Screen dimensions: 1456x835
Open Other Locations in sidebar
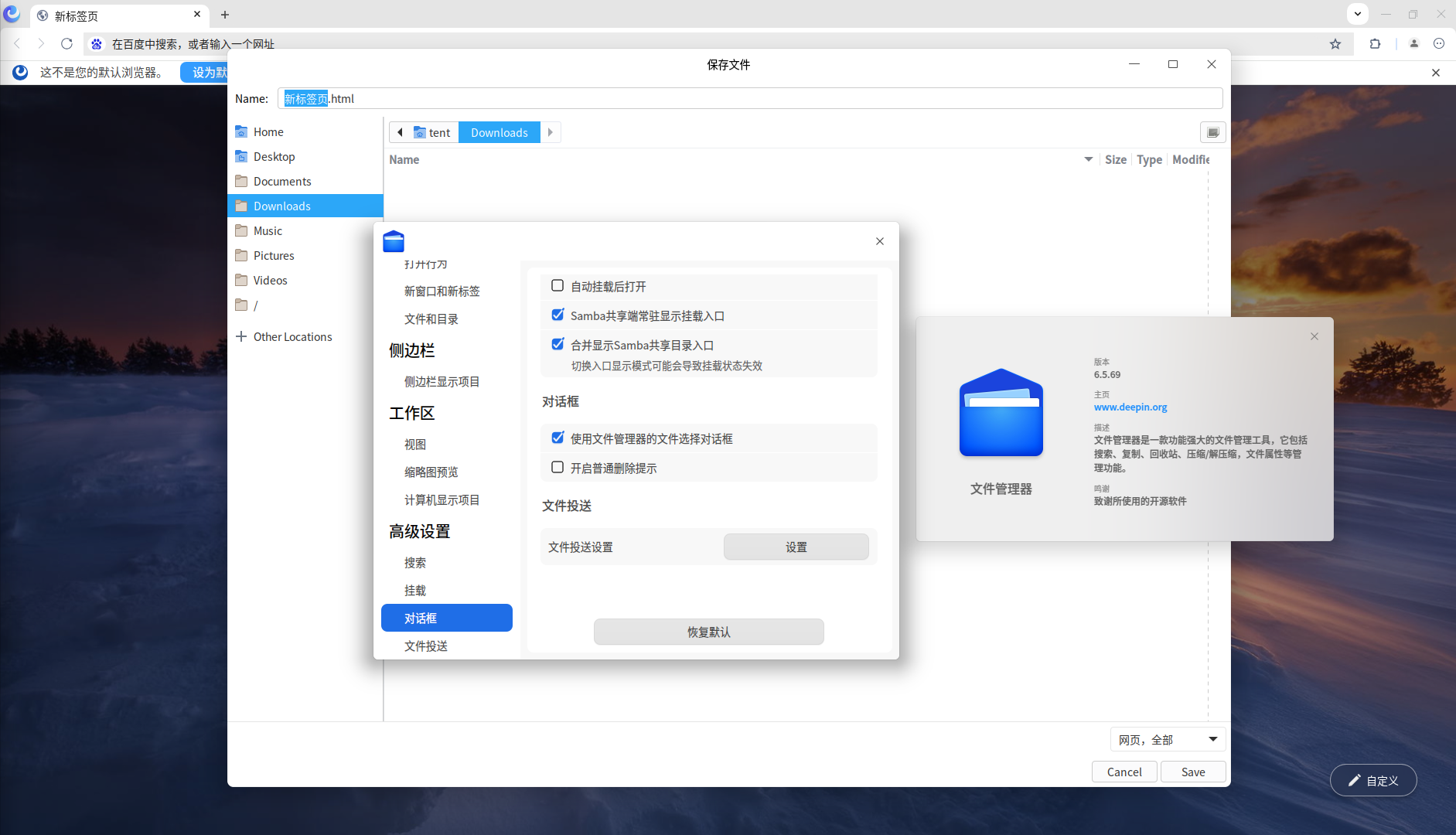pyautogui.click(x=305, y=337)
